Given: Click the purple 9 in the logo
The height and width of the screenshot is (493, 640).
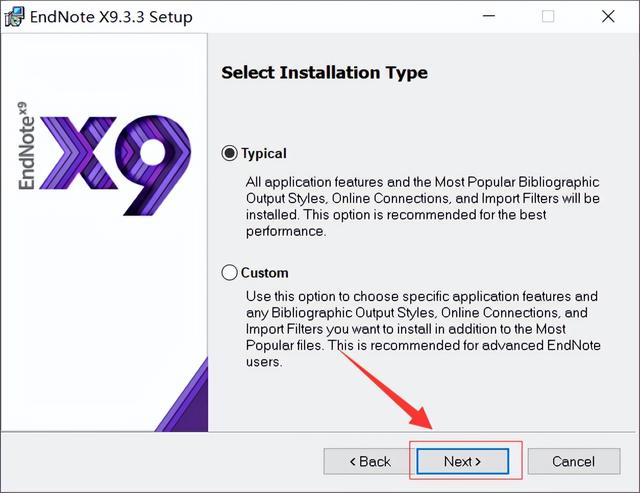Looking at the screenshot, I should (153, 165).
